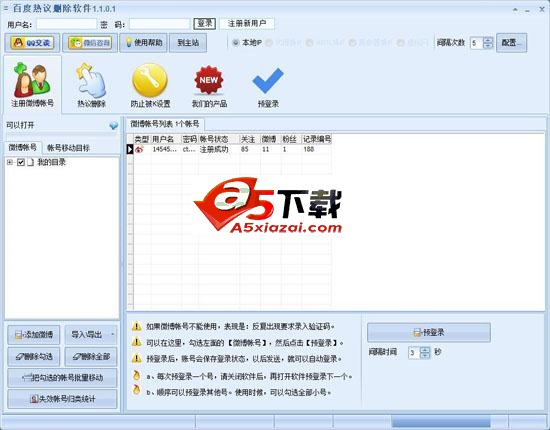Image resolution: width=550 pixels, height=430 pixels.
Task: Switch to the 帐号移动目标 tab
Action: point(68,148)
